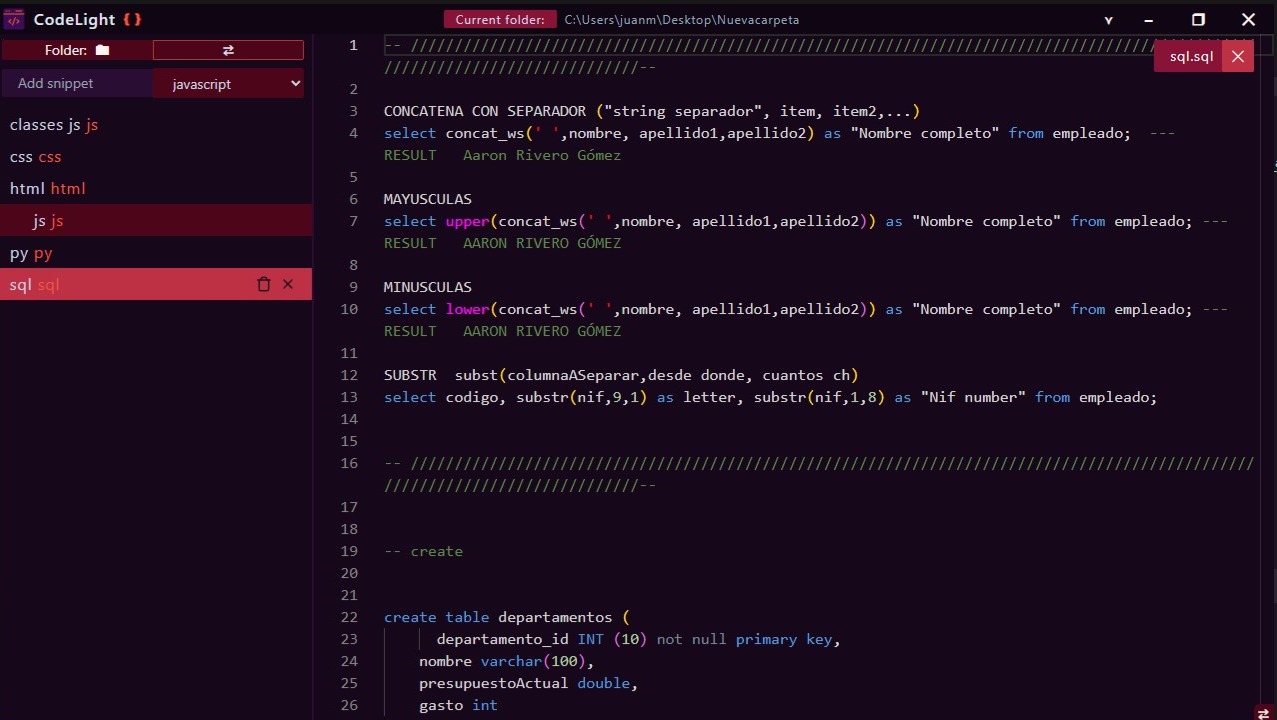Delete the sql snippet with the trash icon
The width and height of the screenshot is (1277, 720).
click(264, 285)
